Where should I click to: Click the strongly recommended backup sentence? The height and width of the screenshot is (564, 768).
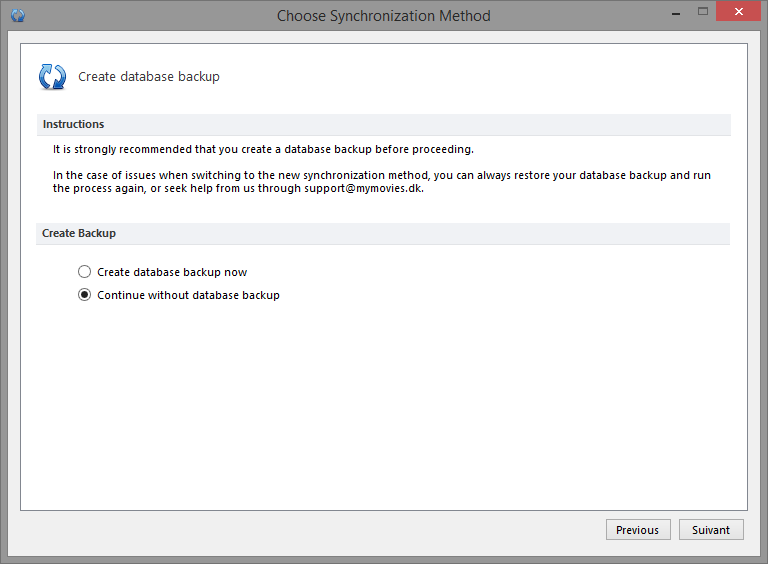pyautogui.click(x=263, y=149)
